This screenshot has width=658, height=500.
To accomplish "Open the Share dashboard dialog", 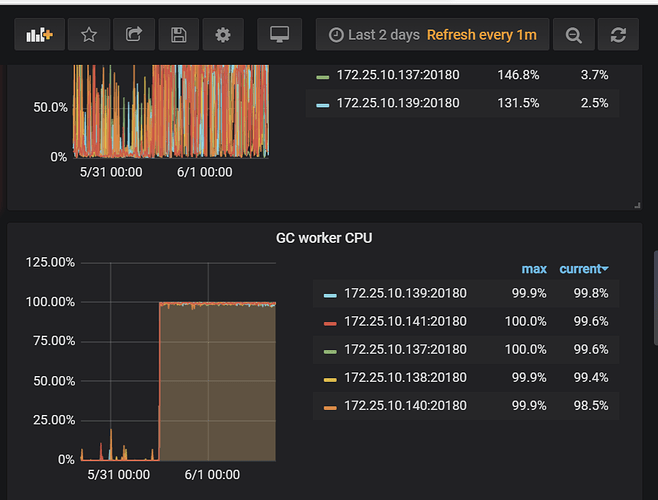I will click(134, 35).
